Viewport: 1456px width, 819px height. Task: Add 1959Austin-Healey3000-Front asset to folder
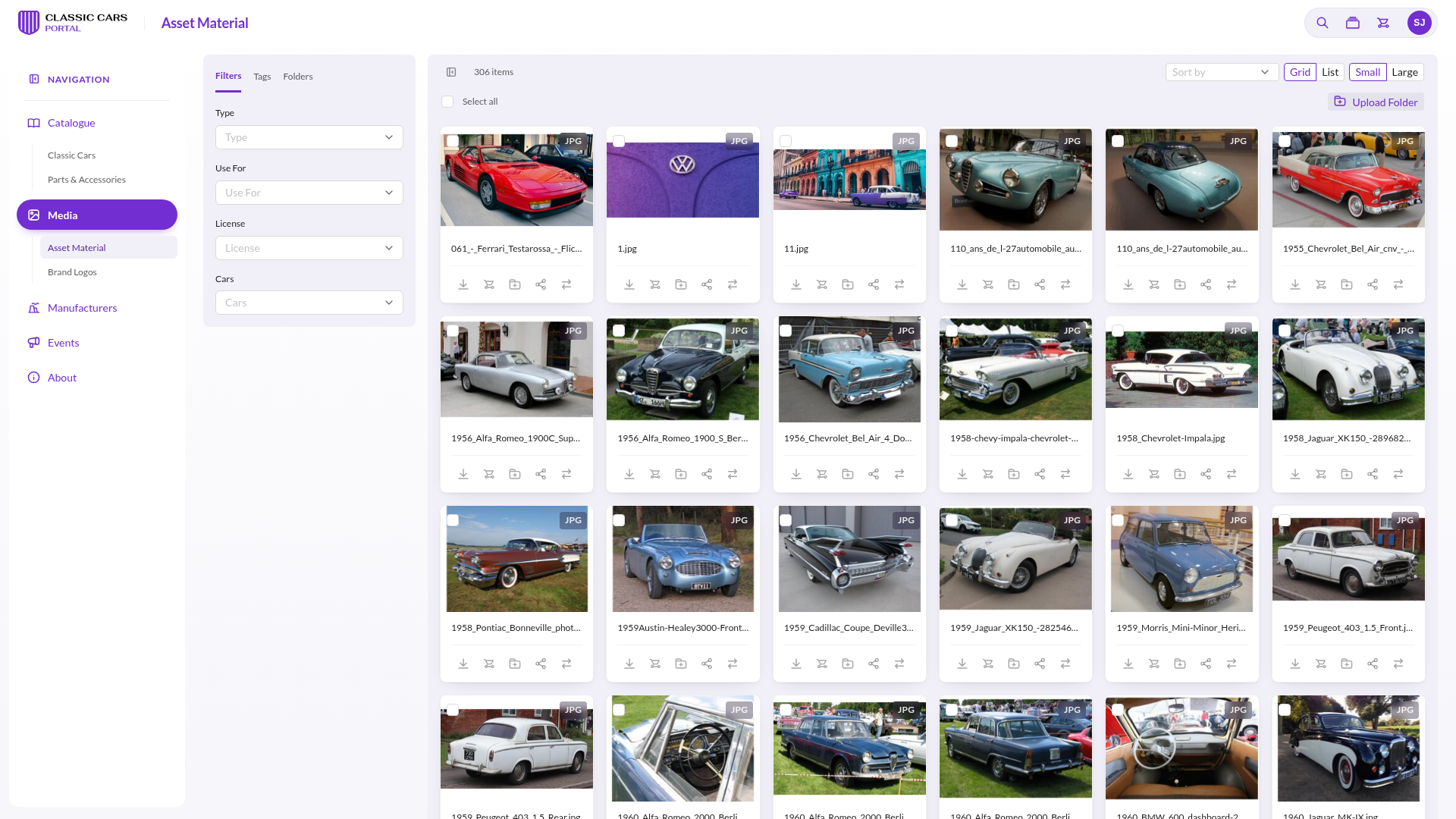pos(681,664)
